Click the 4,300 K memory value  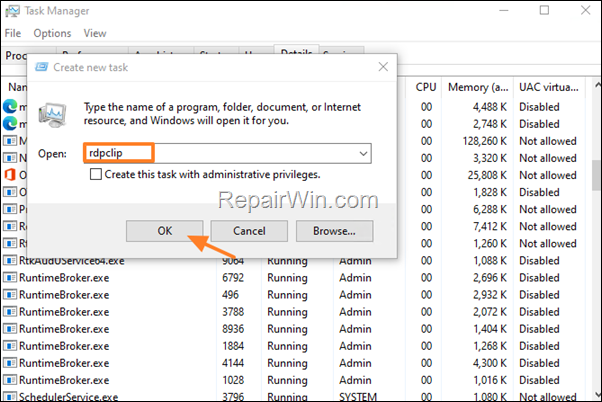[490, 363]
